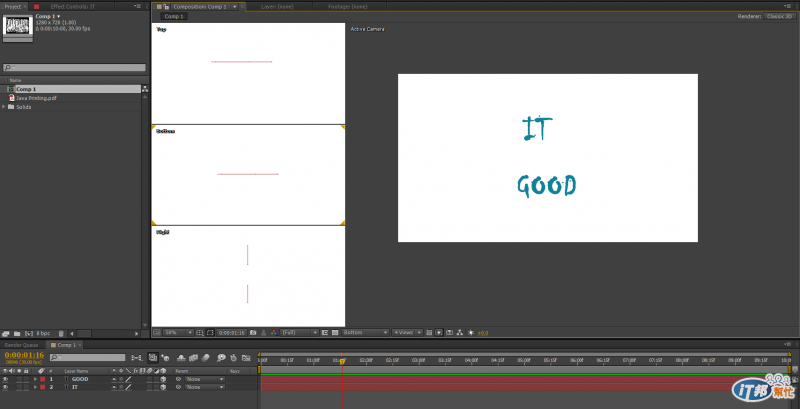The image size is (800, 409).
Task: Enable Frame Blending icon in timeline
Action: tap(193, 358)
